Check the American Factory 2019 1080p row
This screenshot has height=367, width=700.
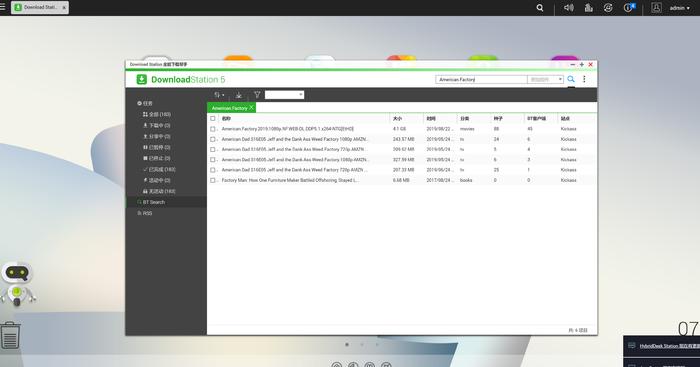coord(212,129)
